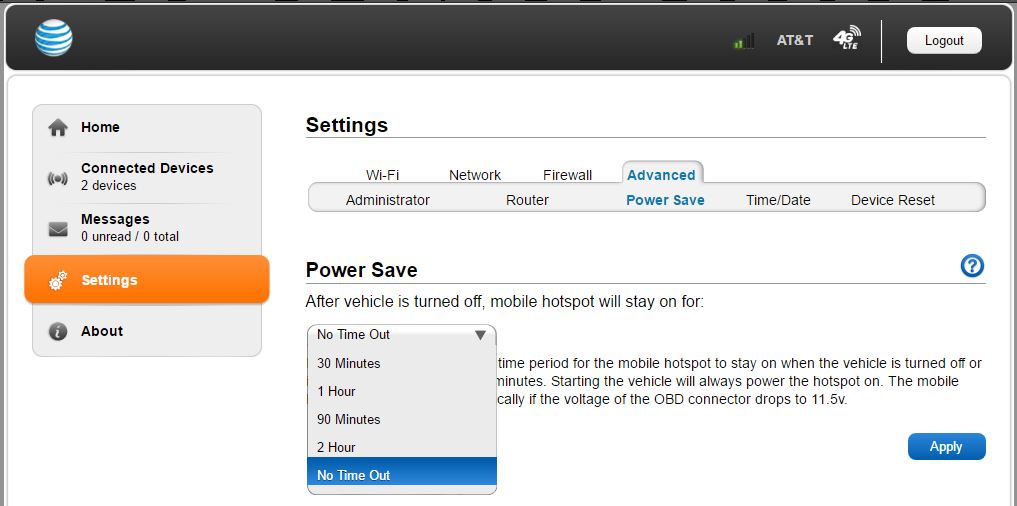Switch to the Wi-Fi tab

(383, 175)
